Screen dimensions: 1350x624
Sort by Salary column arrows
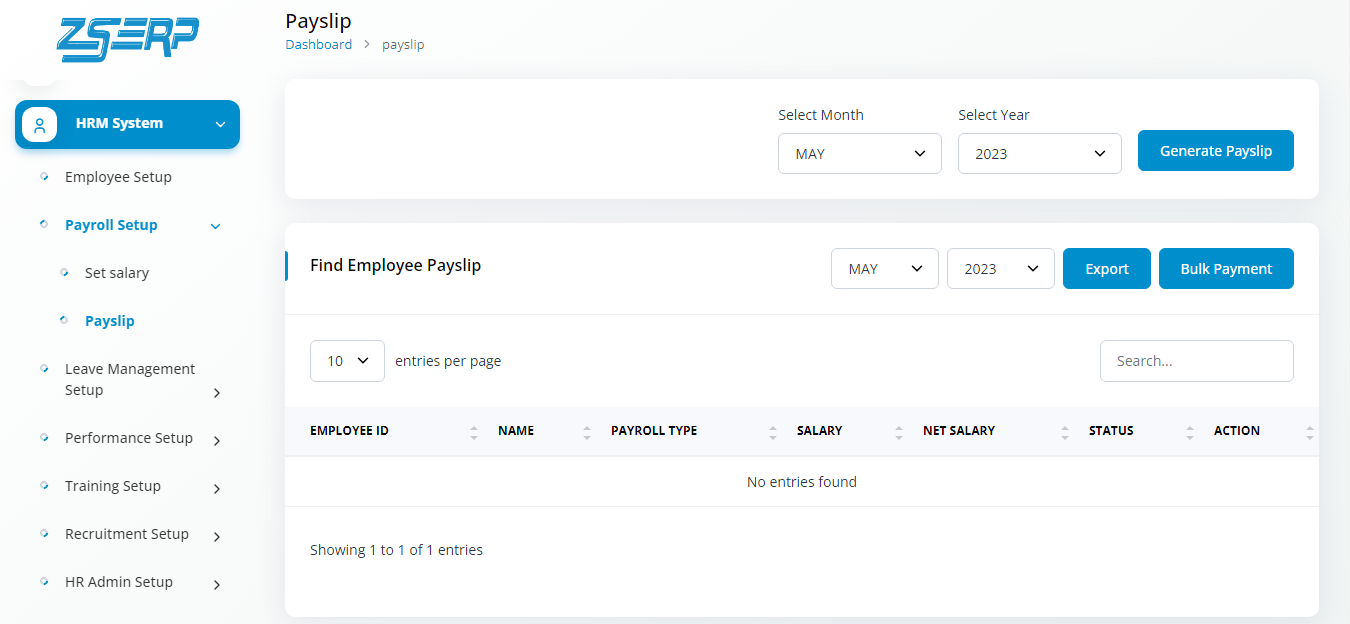(x=899, y=432)
